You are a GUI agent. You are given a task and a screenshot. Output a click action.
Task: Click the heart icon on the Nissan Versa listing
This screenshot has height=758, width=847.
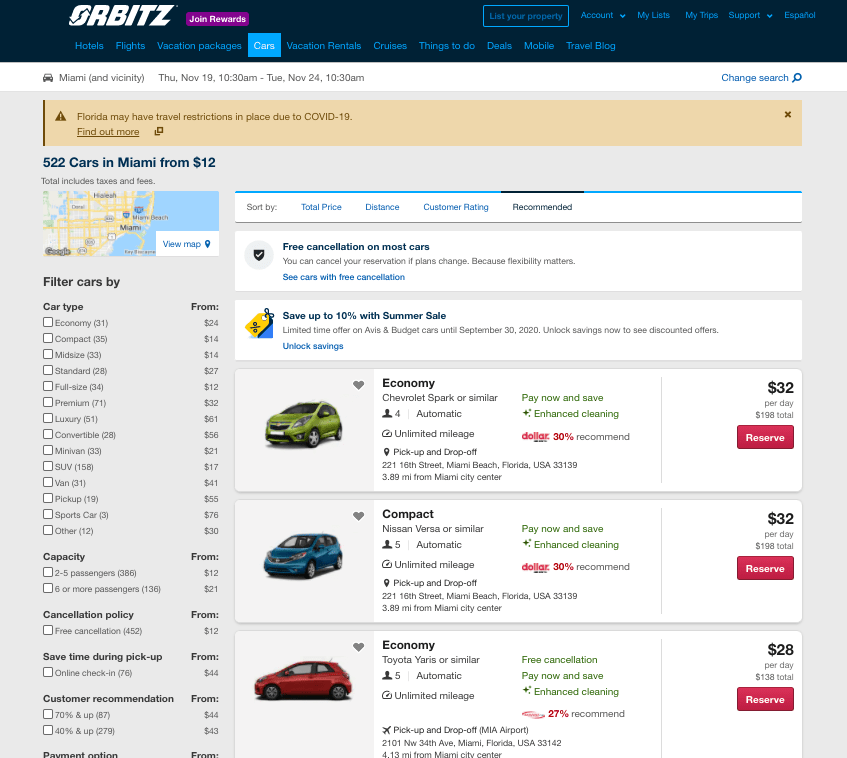tap(359, 517)
